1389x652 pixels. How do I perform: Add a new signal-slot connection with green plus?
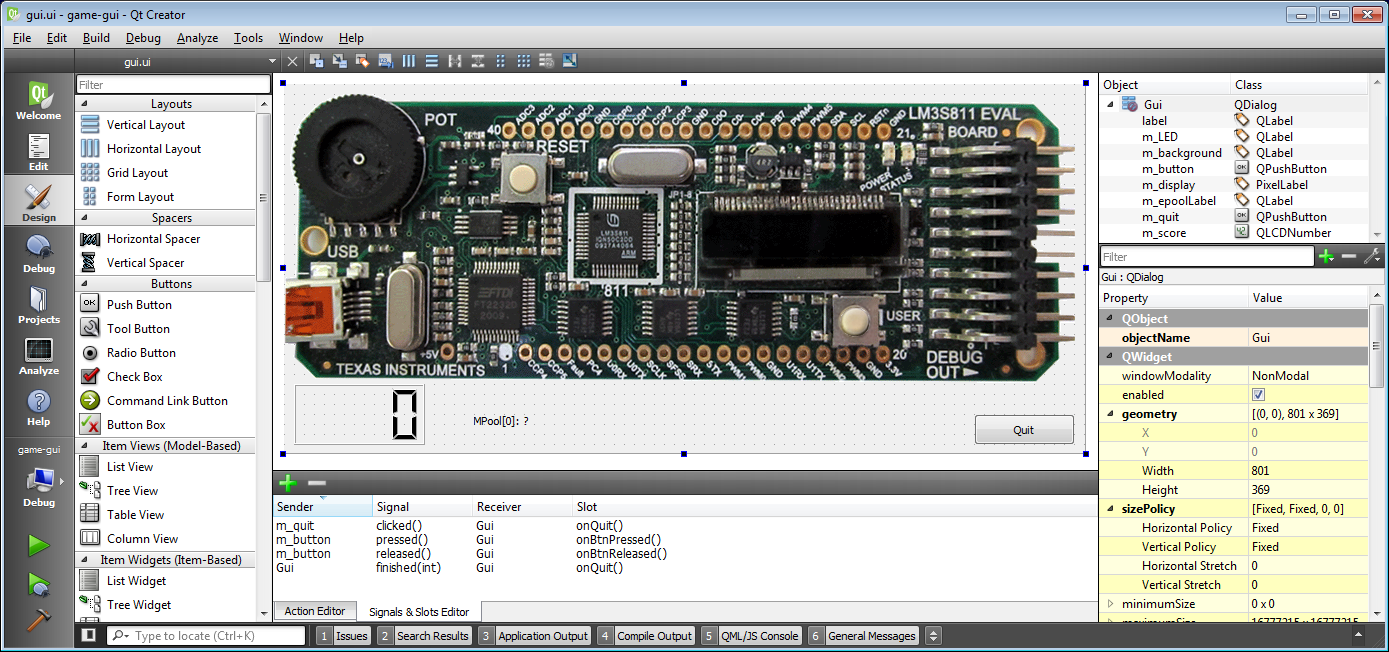tap(287, 483)
